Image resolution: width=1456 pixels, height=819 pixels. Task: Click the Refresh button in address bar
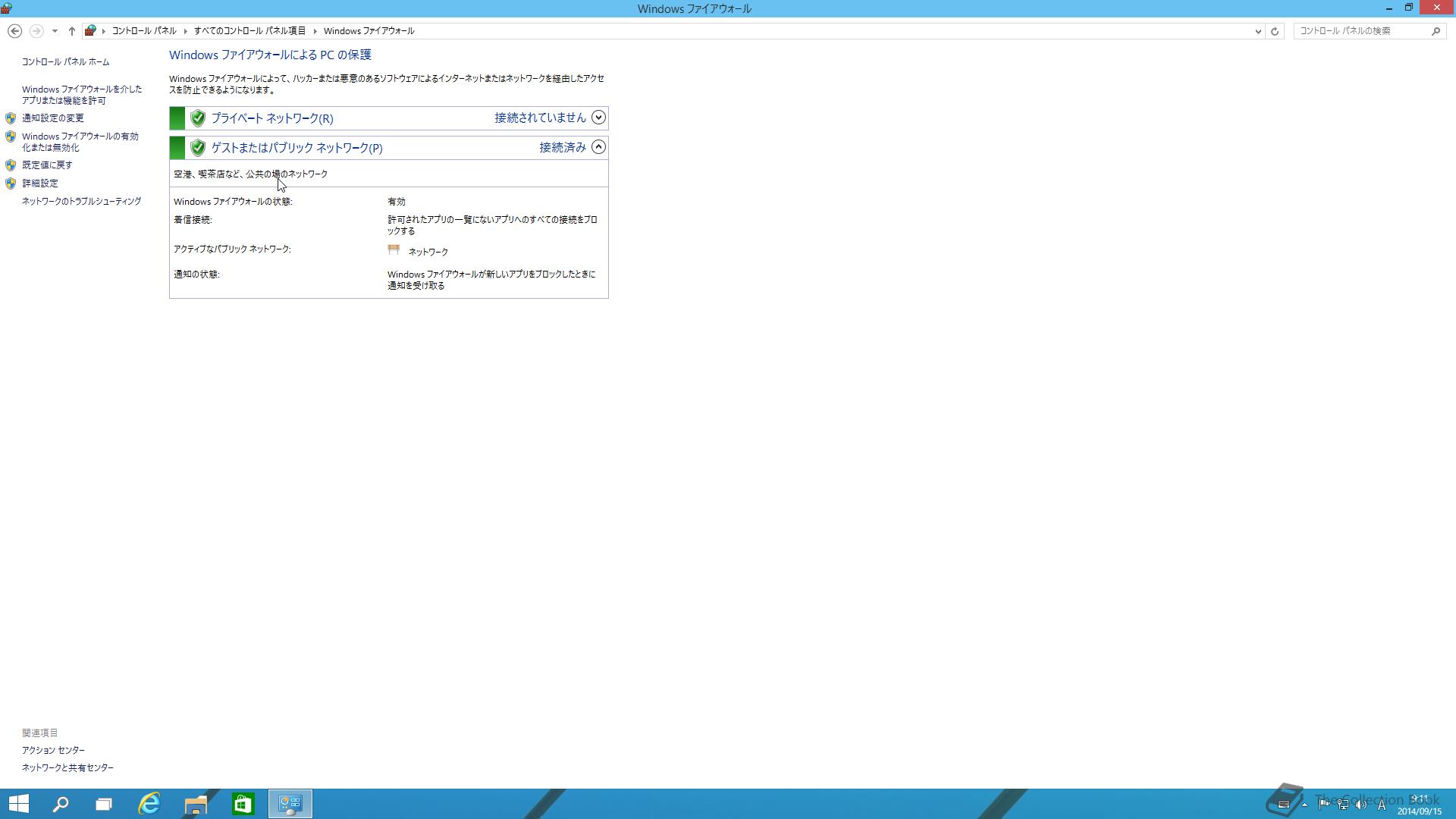(1275, 31)
